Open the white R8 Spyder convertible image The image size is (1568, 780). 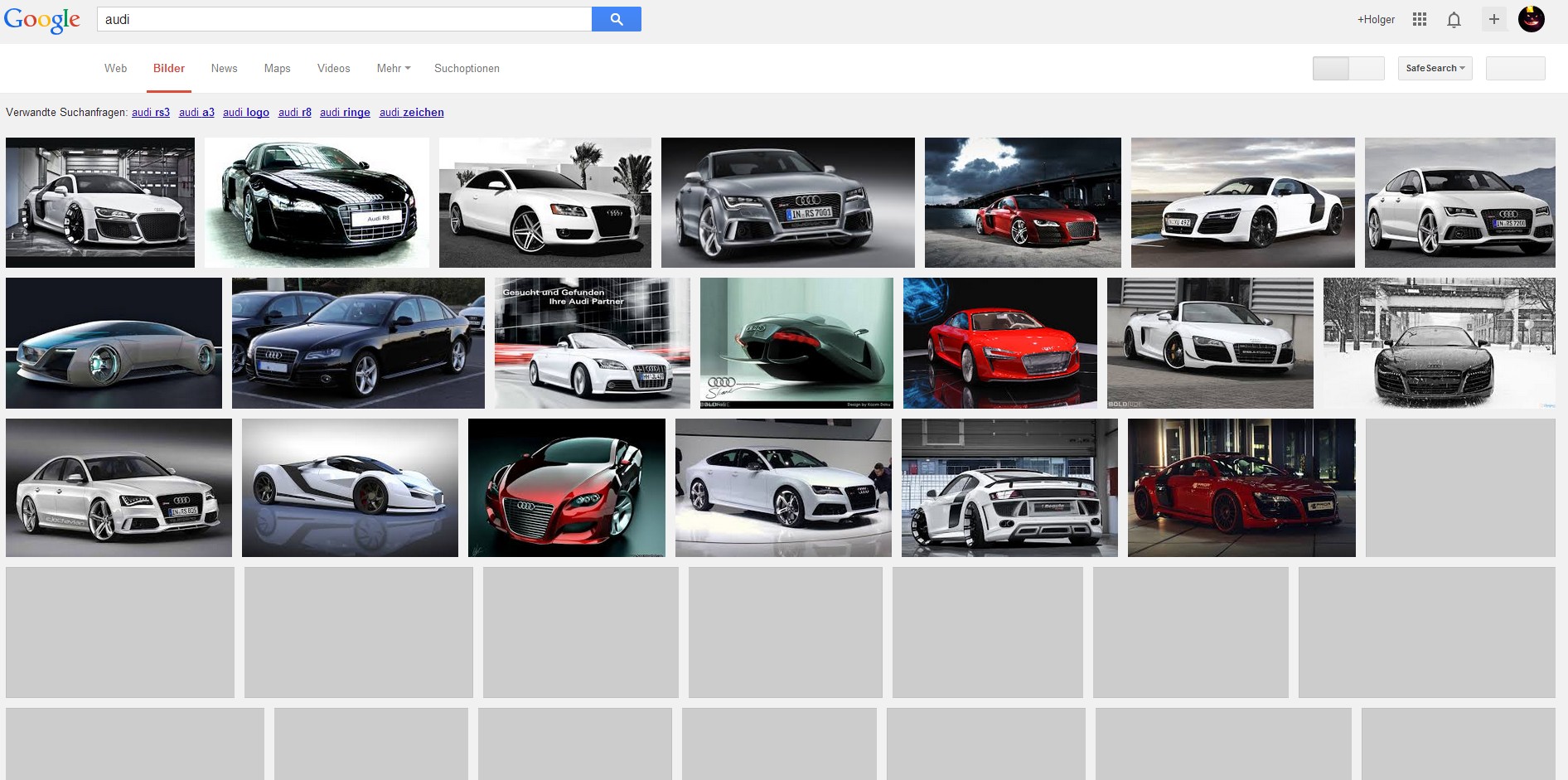click(x=1210, y=343)
